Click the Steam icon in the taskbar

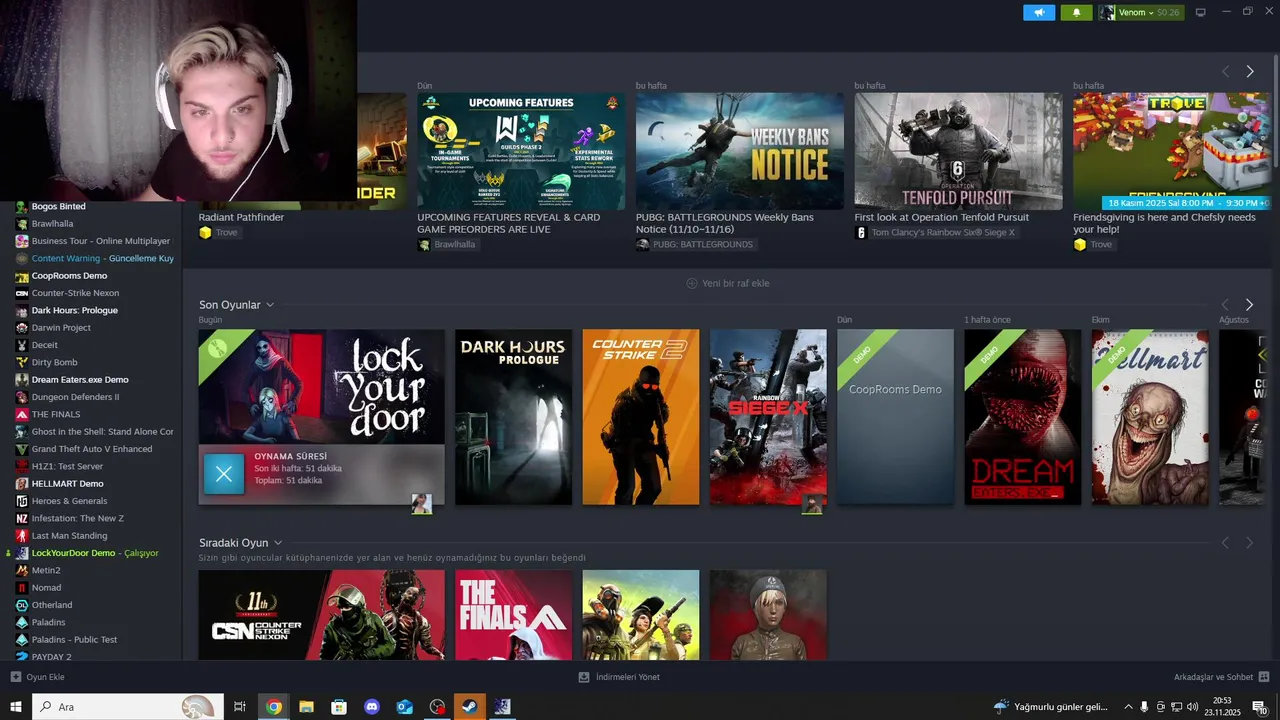pyautogui.click(x=470, y=707)
